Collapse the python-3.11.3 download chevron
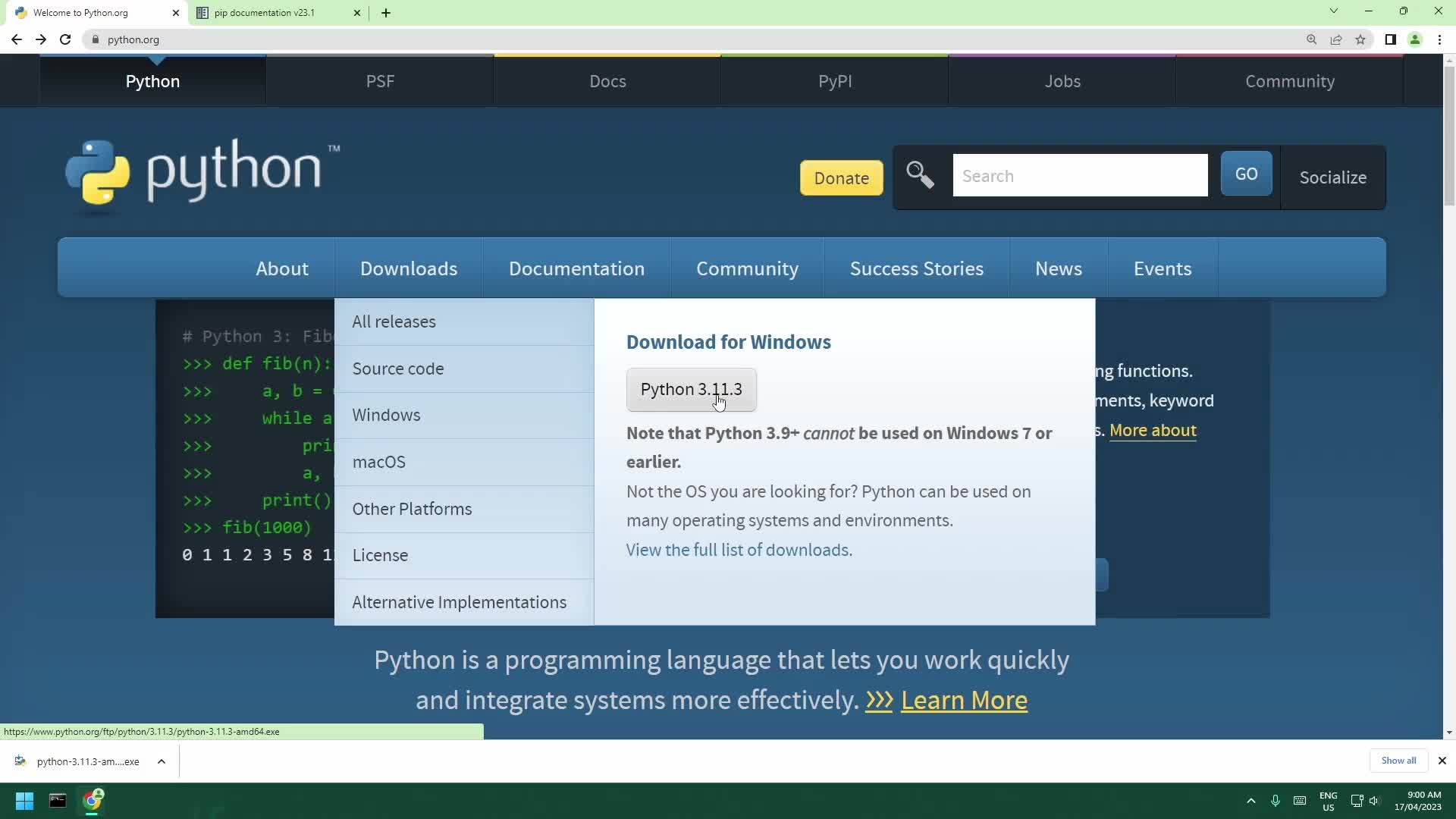The image size is (1456, 819). (161, 761)
